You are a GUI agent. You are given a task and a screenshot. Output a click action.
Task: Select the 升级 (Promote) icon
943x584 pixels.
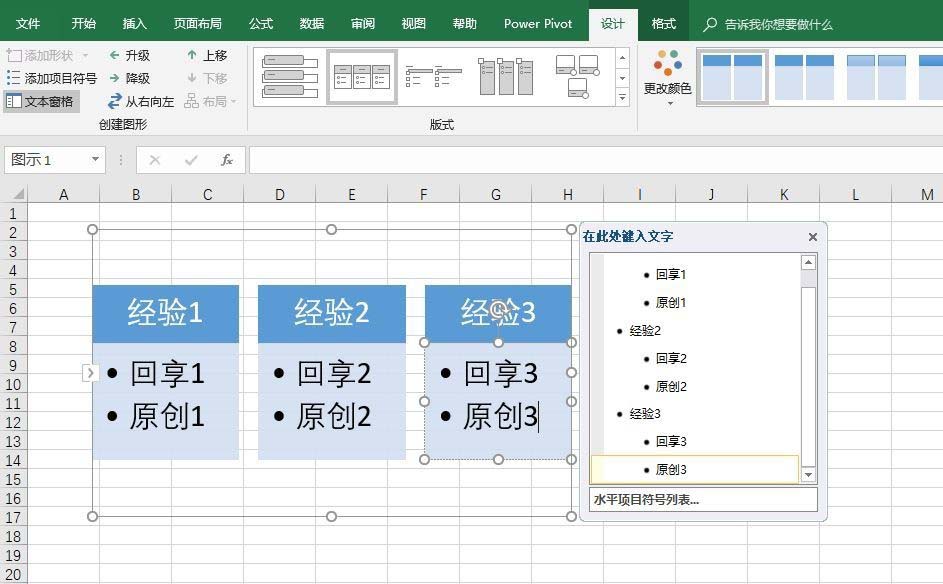[x=113, y=55]
